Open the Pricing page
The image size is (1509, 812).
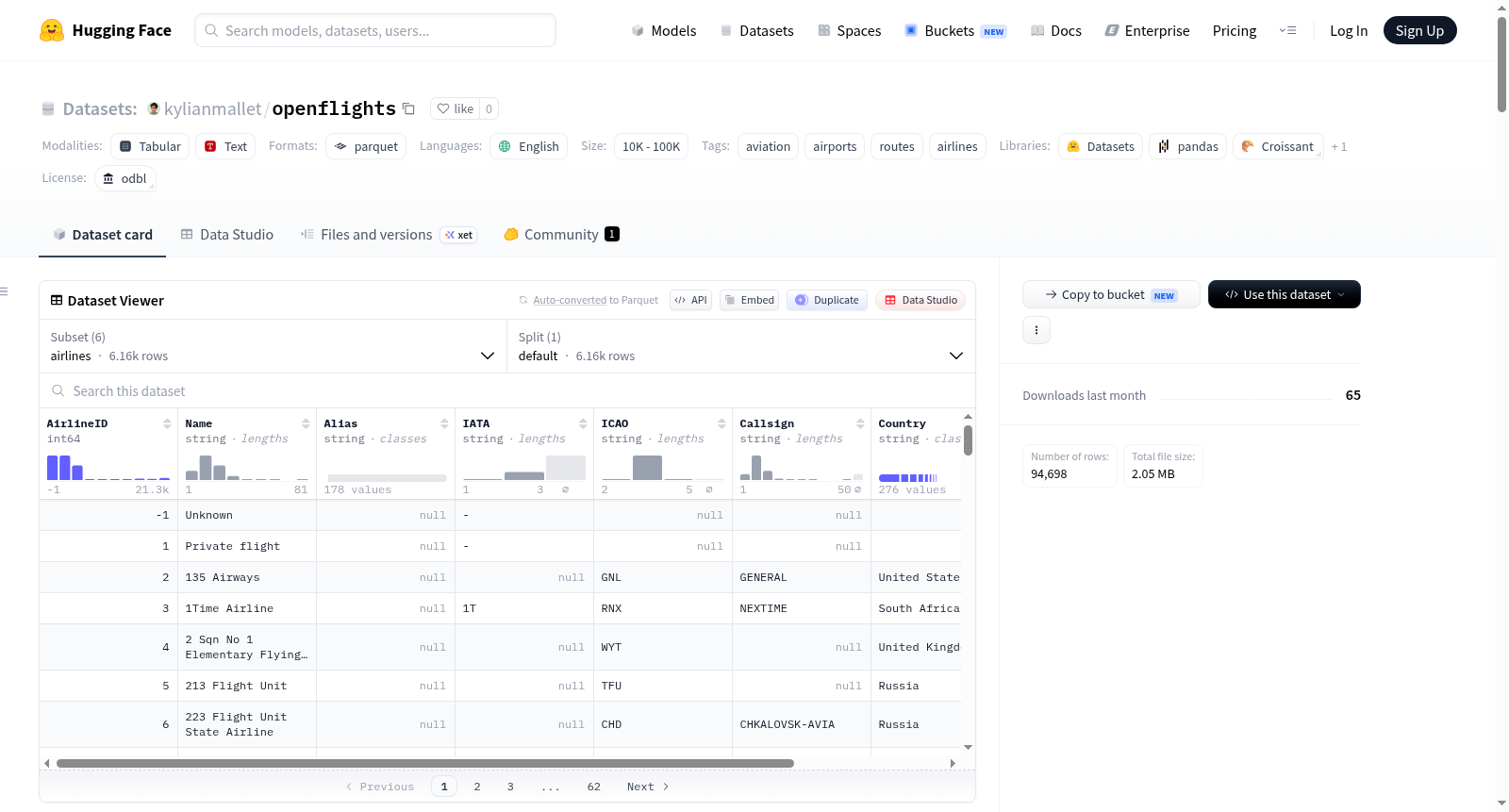click(1235, 30)
